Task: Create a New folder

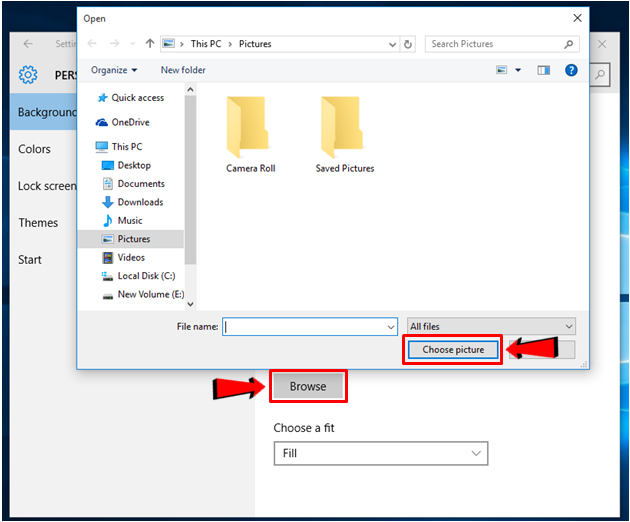Action: [183, 70]
